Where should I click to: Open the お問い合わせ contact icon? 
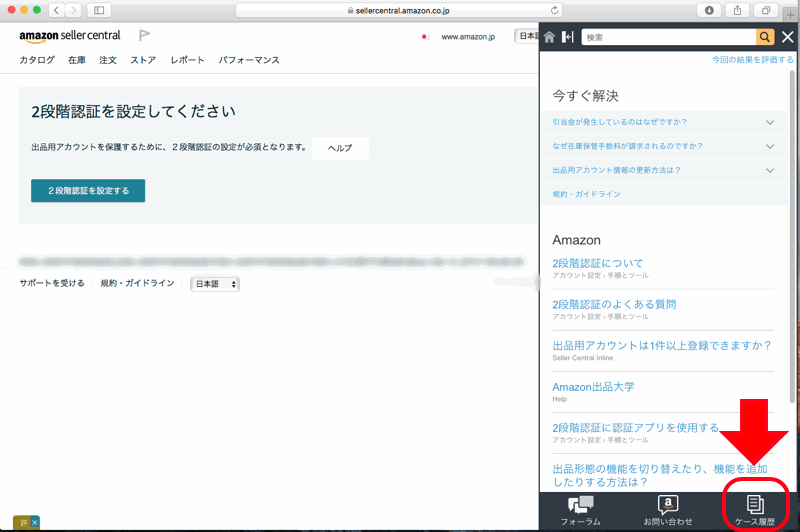pos(668,510)
